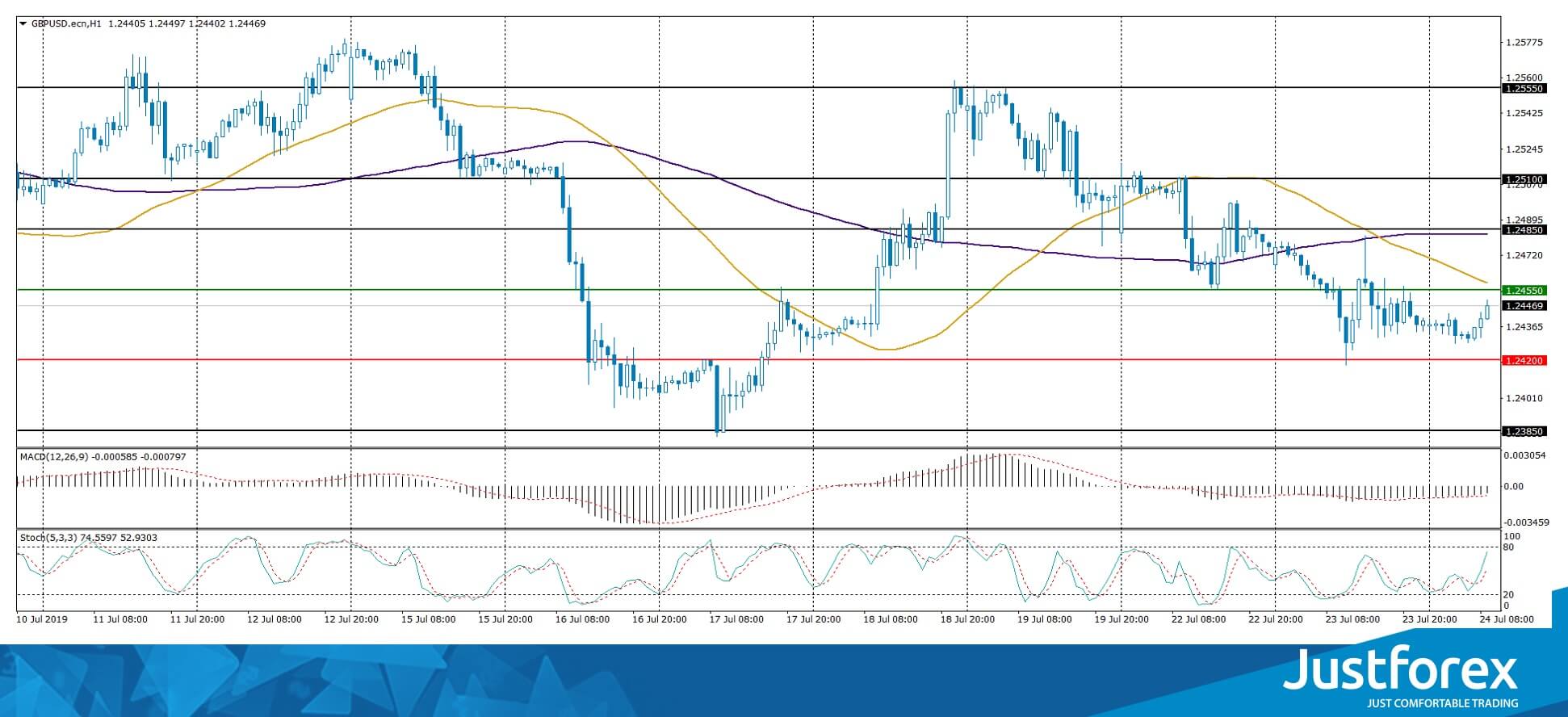1568x717 pixels.
Task: Click the 1.25245 price scale value
Action: tap(1525, 149)
